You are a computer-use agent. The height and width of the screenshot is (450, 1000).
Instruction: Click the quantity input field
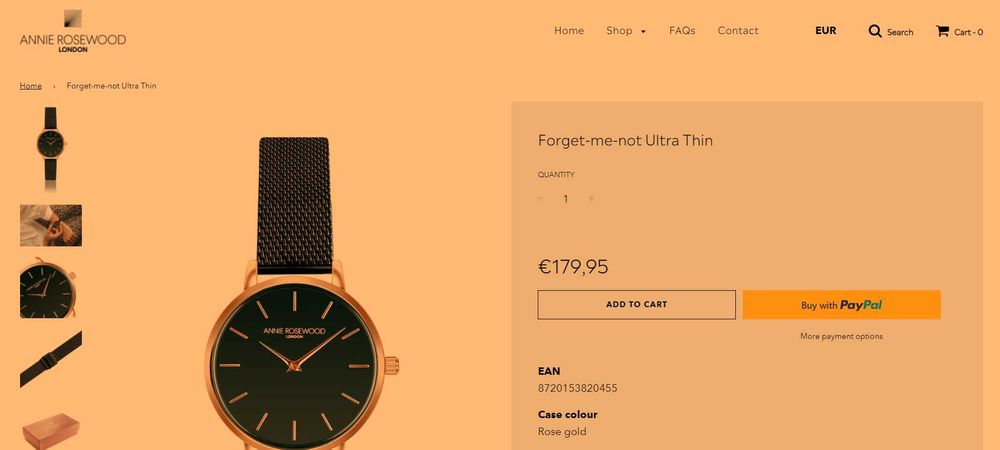[x=565, y=199]
